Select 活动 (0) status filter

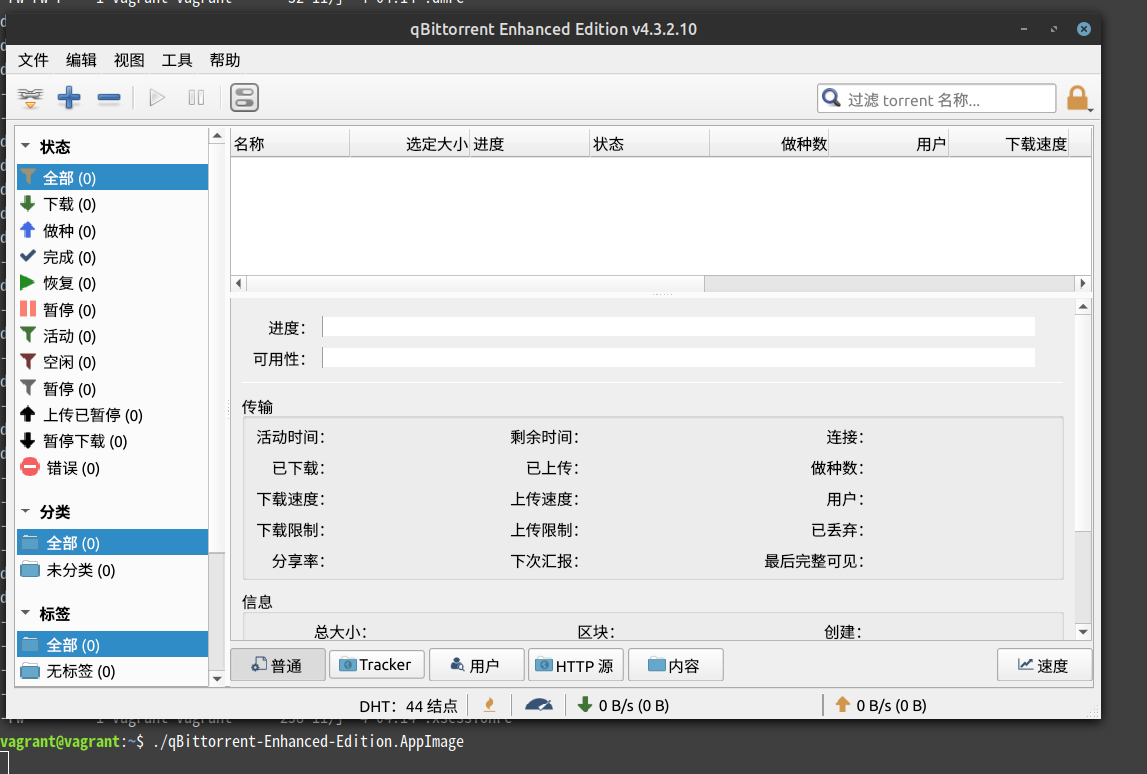pos(113,336)
